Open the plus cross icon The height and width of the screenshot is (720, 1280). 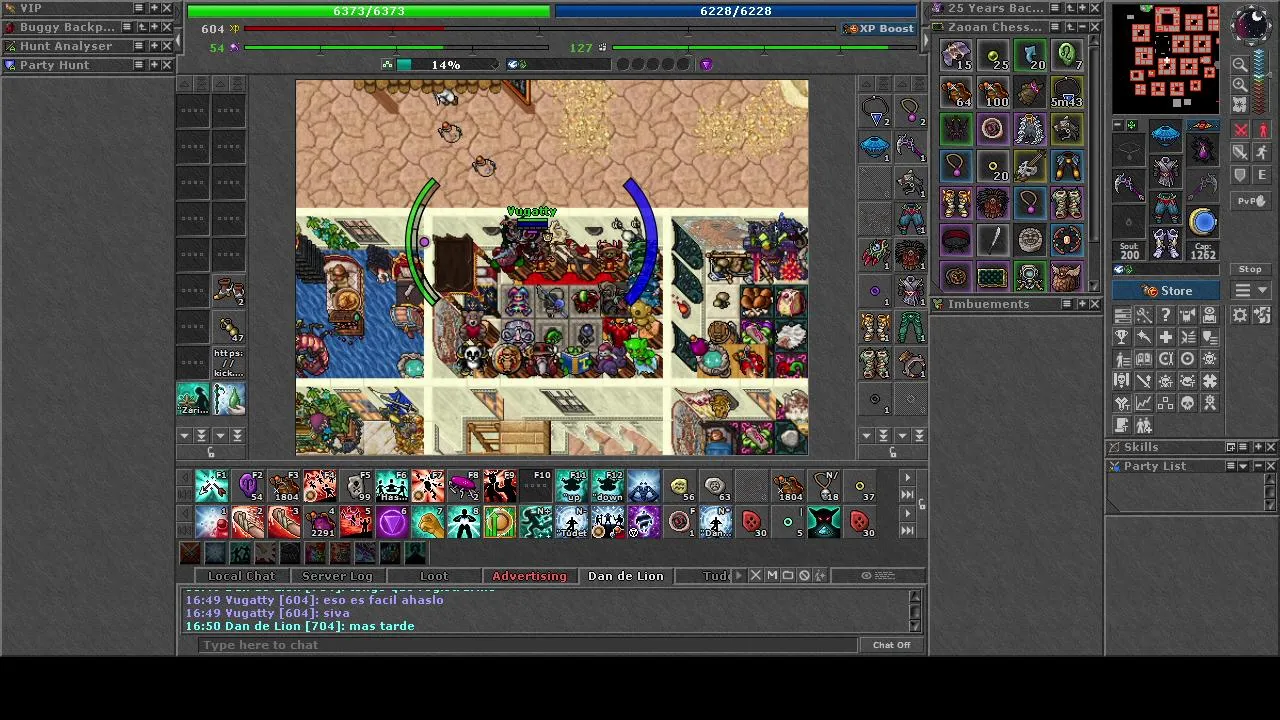coord(1166,337)
